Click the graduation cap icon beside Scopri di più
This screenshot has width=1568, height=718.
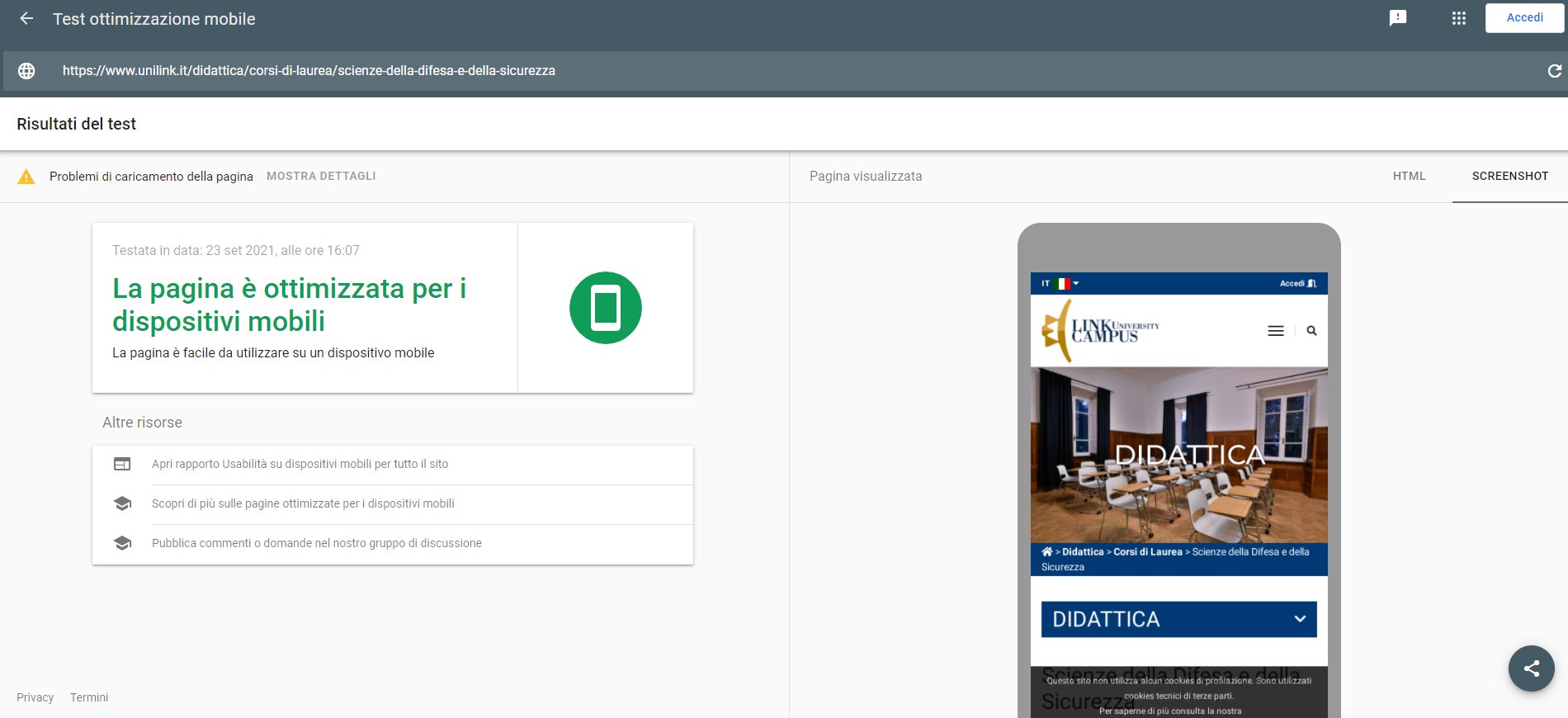click(x=122, y=503)
